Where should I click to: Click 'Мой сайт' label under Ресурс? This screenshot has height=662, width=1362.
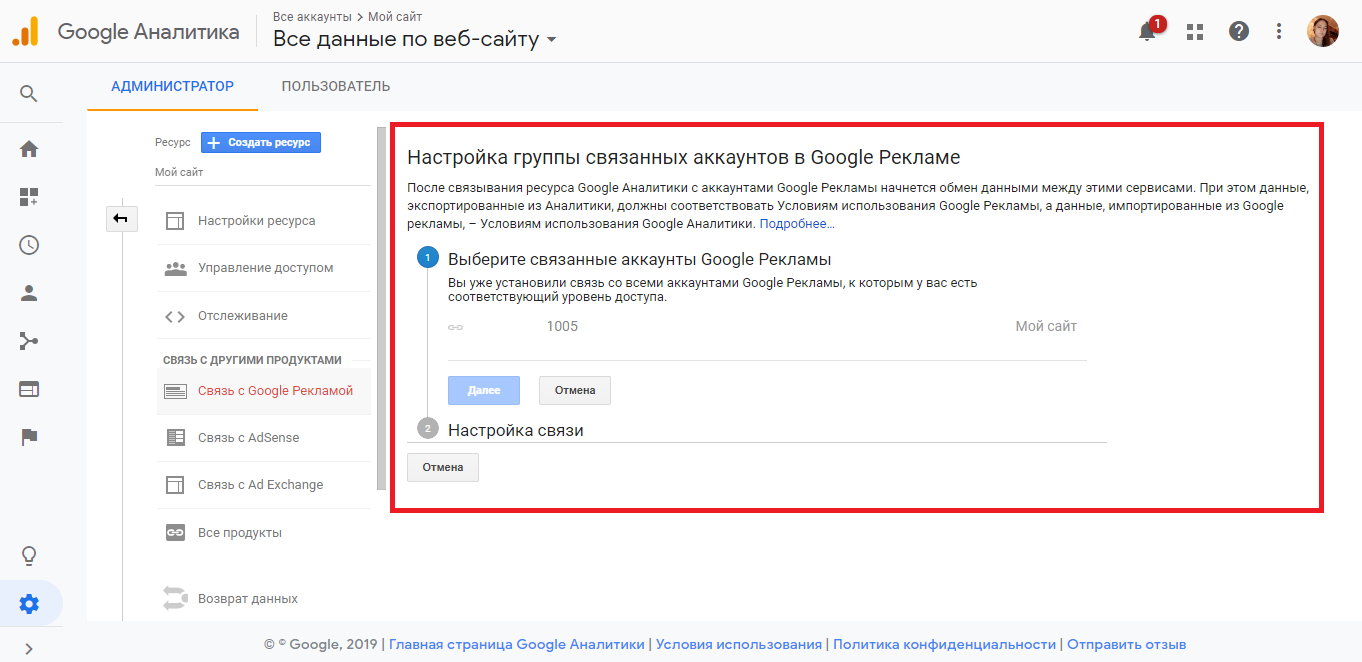(179, 172)
